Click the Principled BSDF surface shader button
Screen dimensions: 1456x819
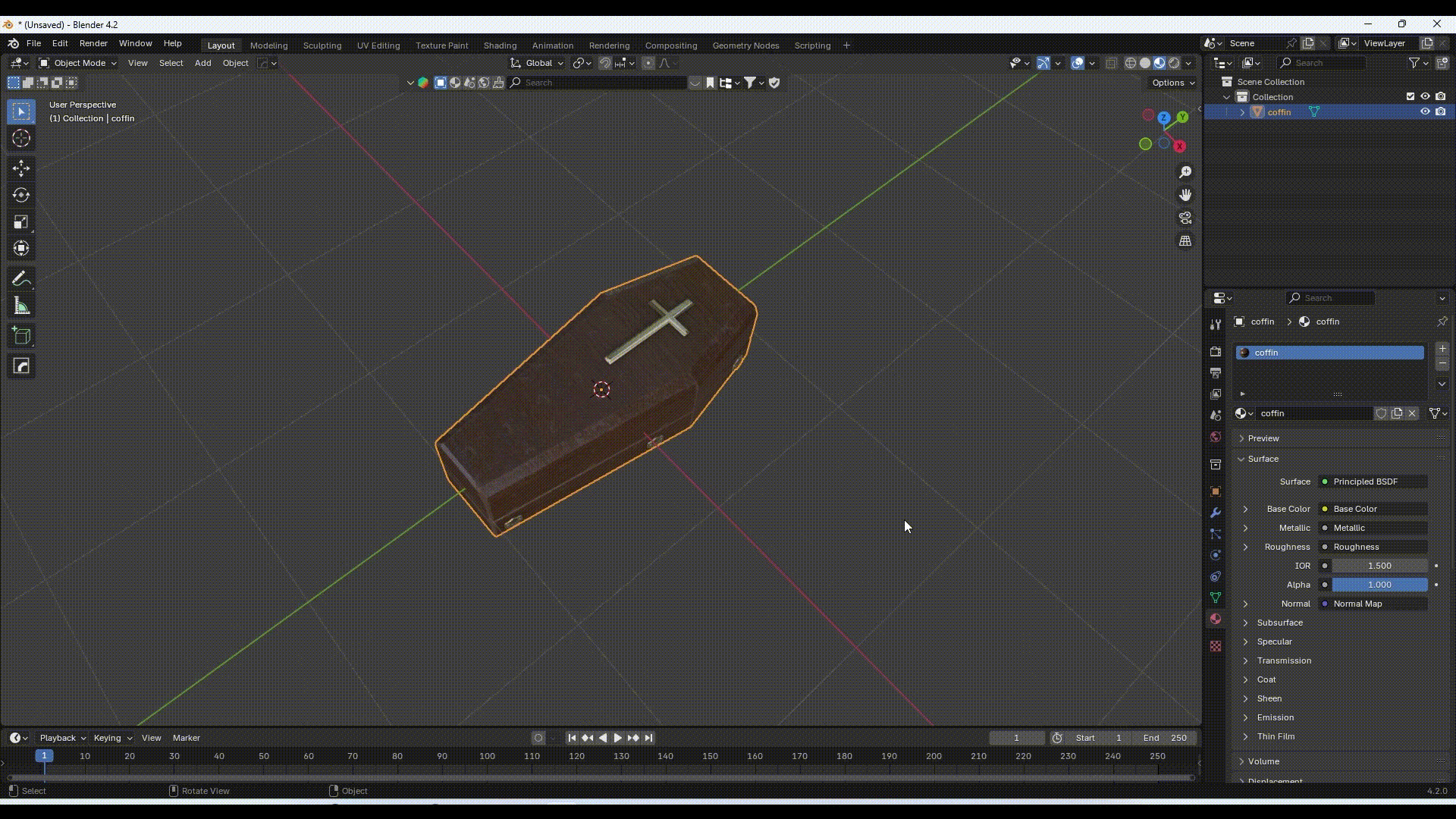coord(1373,482)
